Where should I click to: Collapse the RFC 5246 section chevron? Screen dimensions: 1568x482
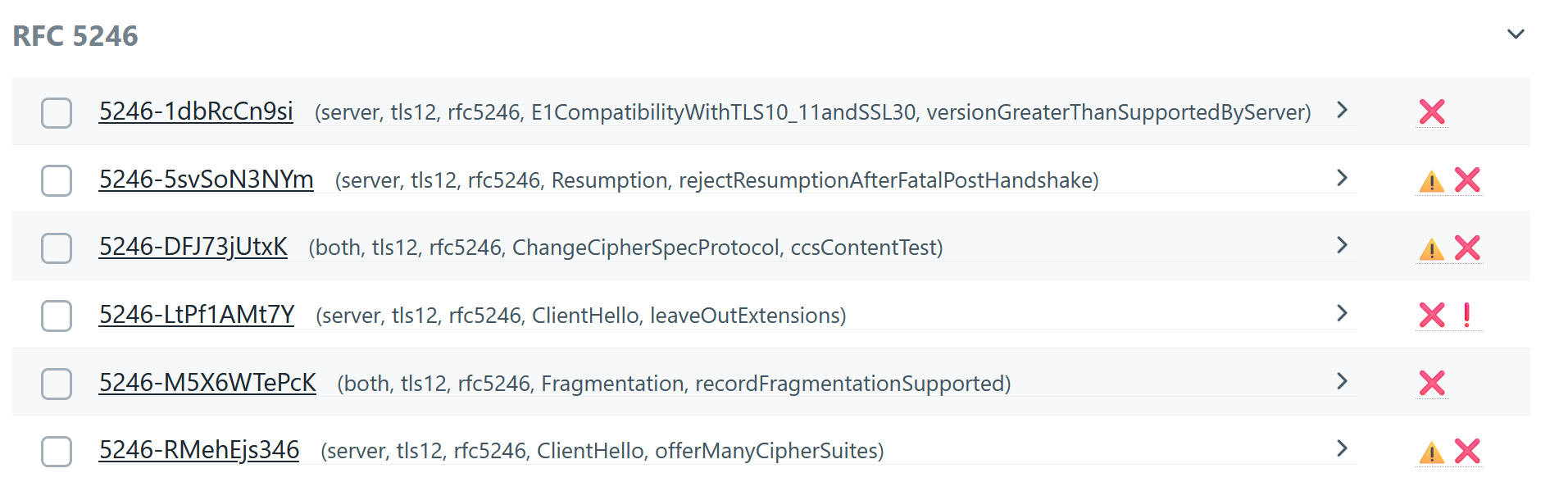(1516, 34)
